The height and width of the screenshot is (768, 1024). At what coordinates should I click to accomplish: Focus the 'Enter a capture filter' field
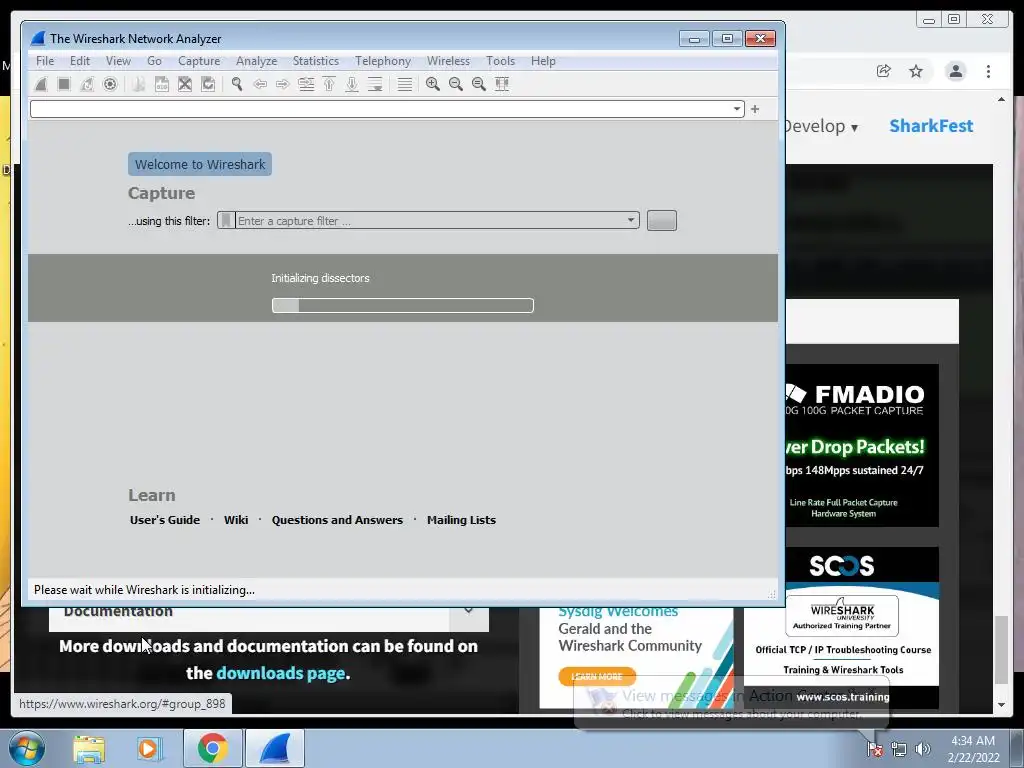pos(430,221)
